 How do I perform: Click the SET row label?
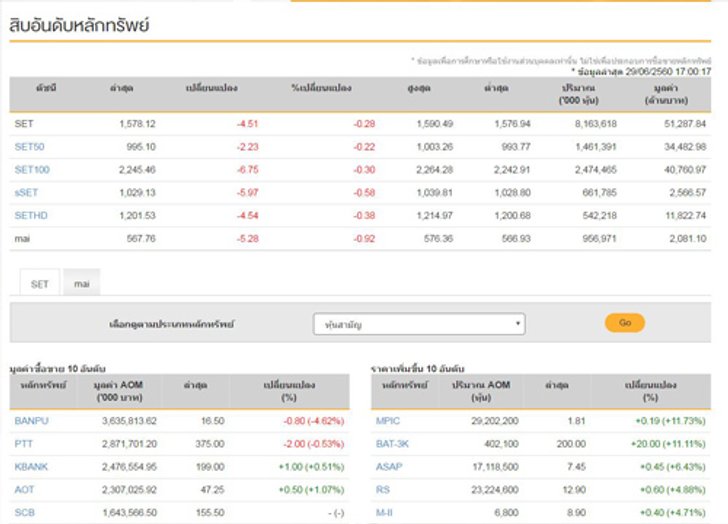coord(24,124)
